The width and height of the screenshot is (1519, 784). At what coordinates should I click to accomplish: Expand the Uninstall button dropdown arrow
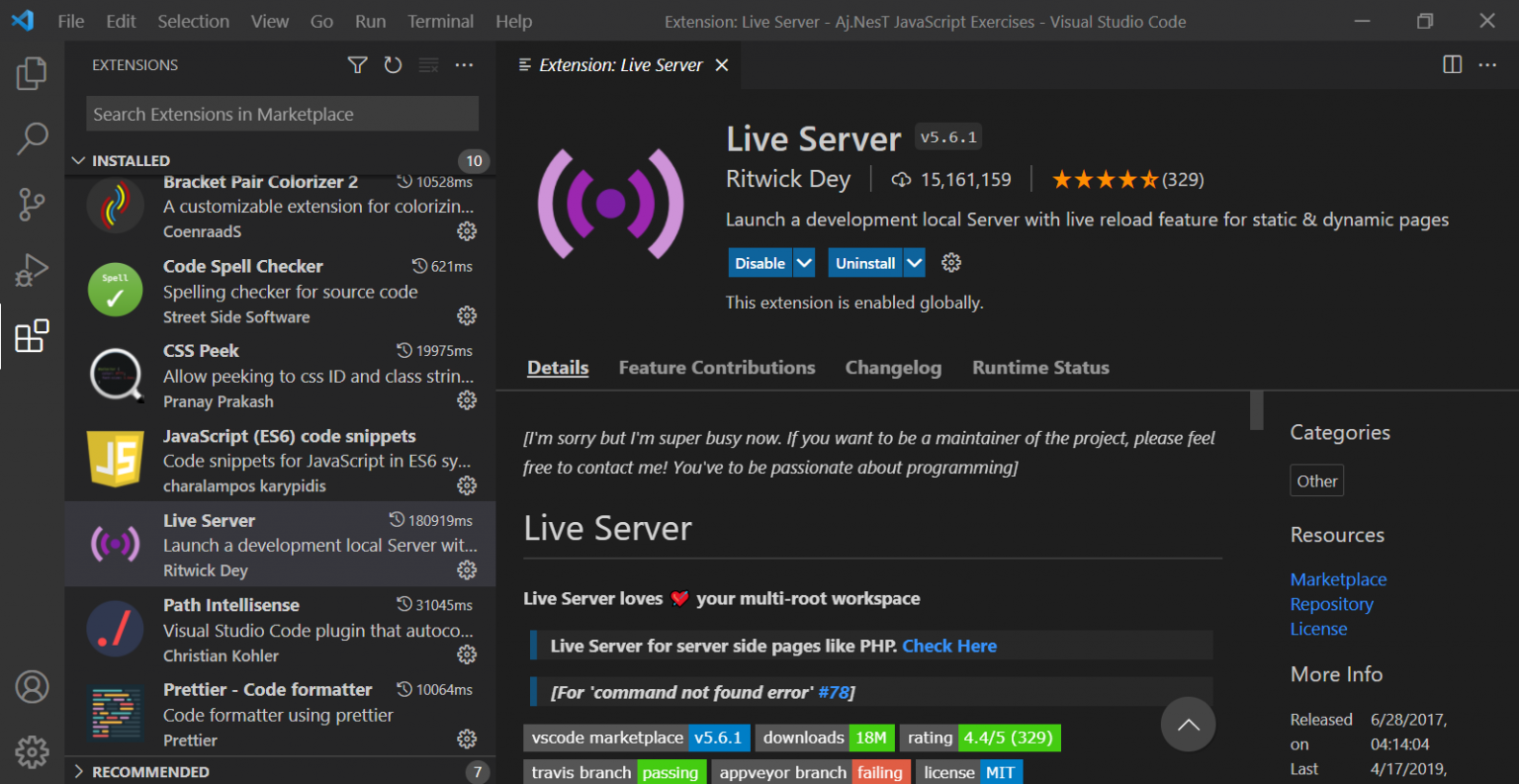click(x=915, y=263)
